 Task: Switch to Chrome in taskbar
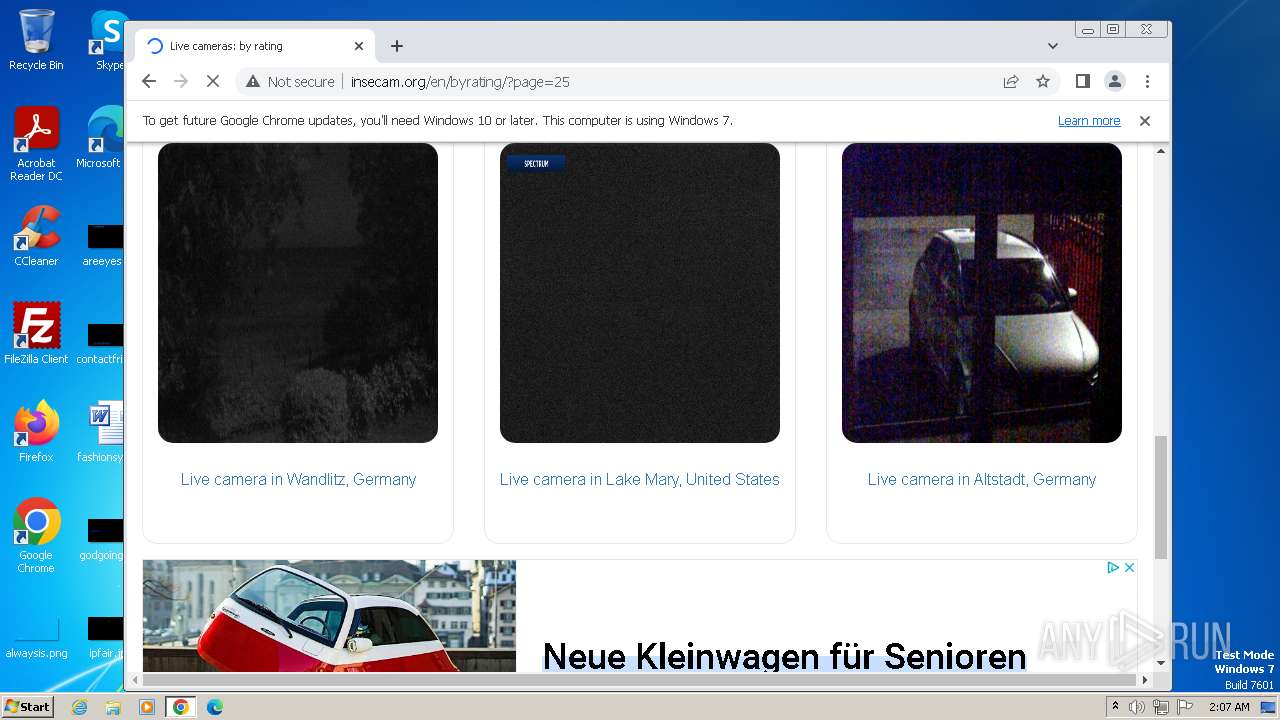click(x=181, y=707)
